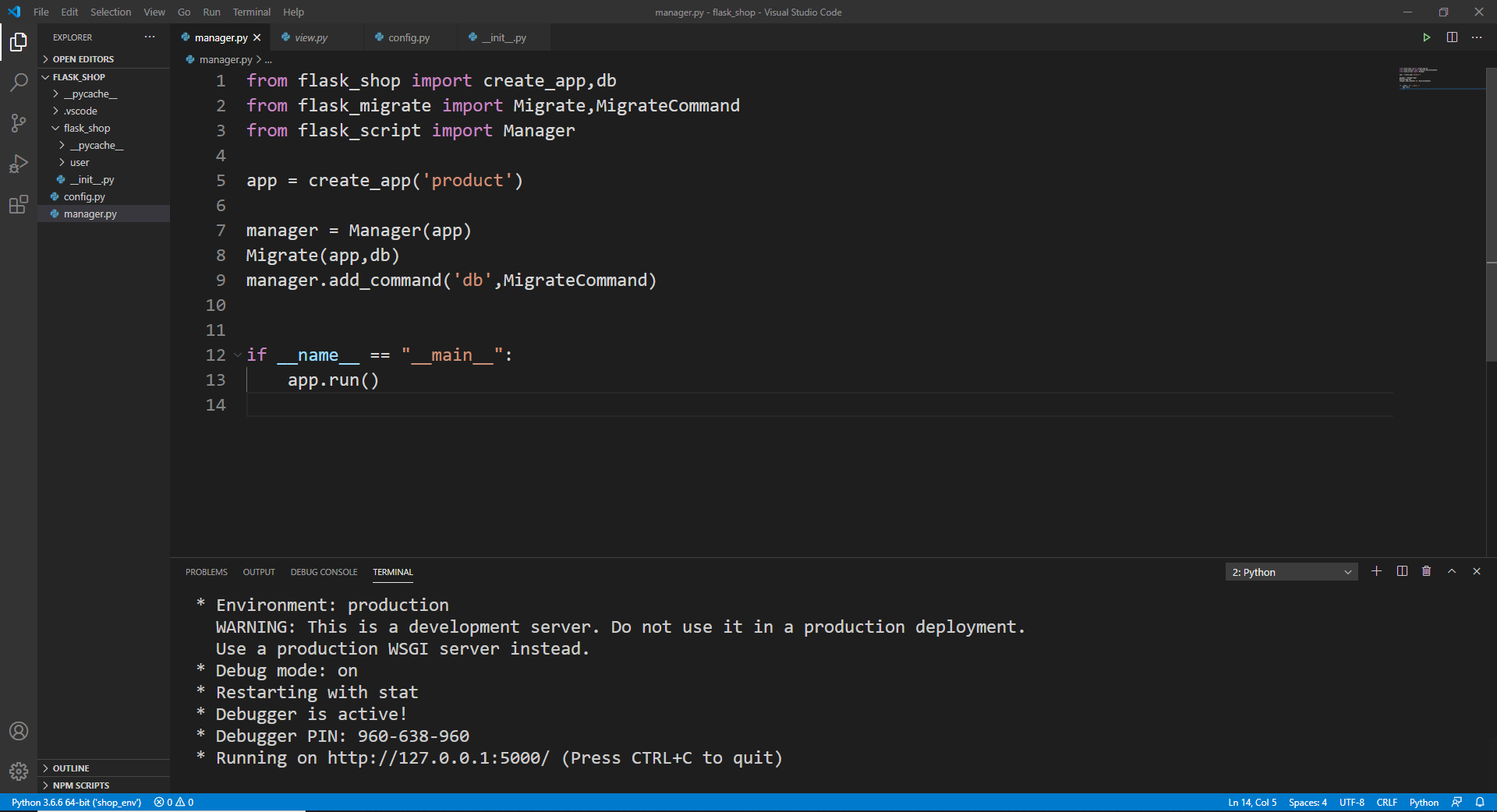The height and width of the screenshot is (812, 1497).
Task: Open the Help menu
Action: tap(294, 12)
